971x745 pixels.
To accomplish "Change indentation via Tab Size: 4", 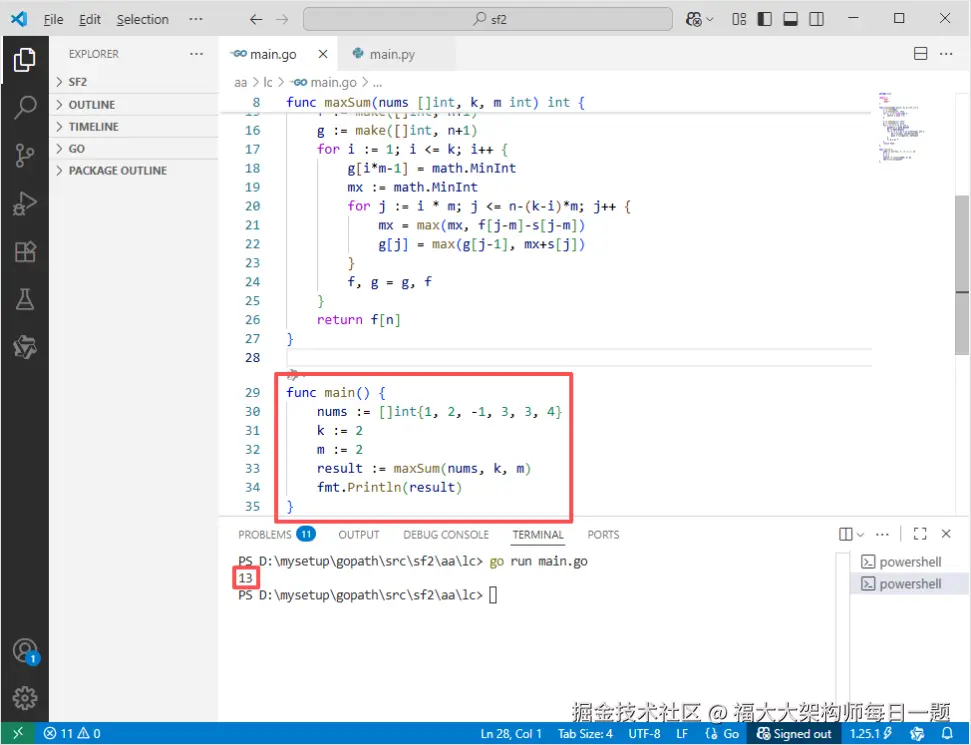I will (x=585, y=733).
